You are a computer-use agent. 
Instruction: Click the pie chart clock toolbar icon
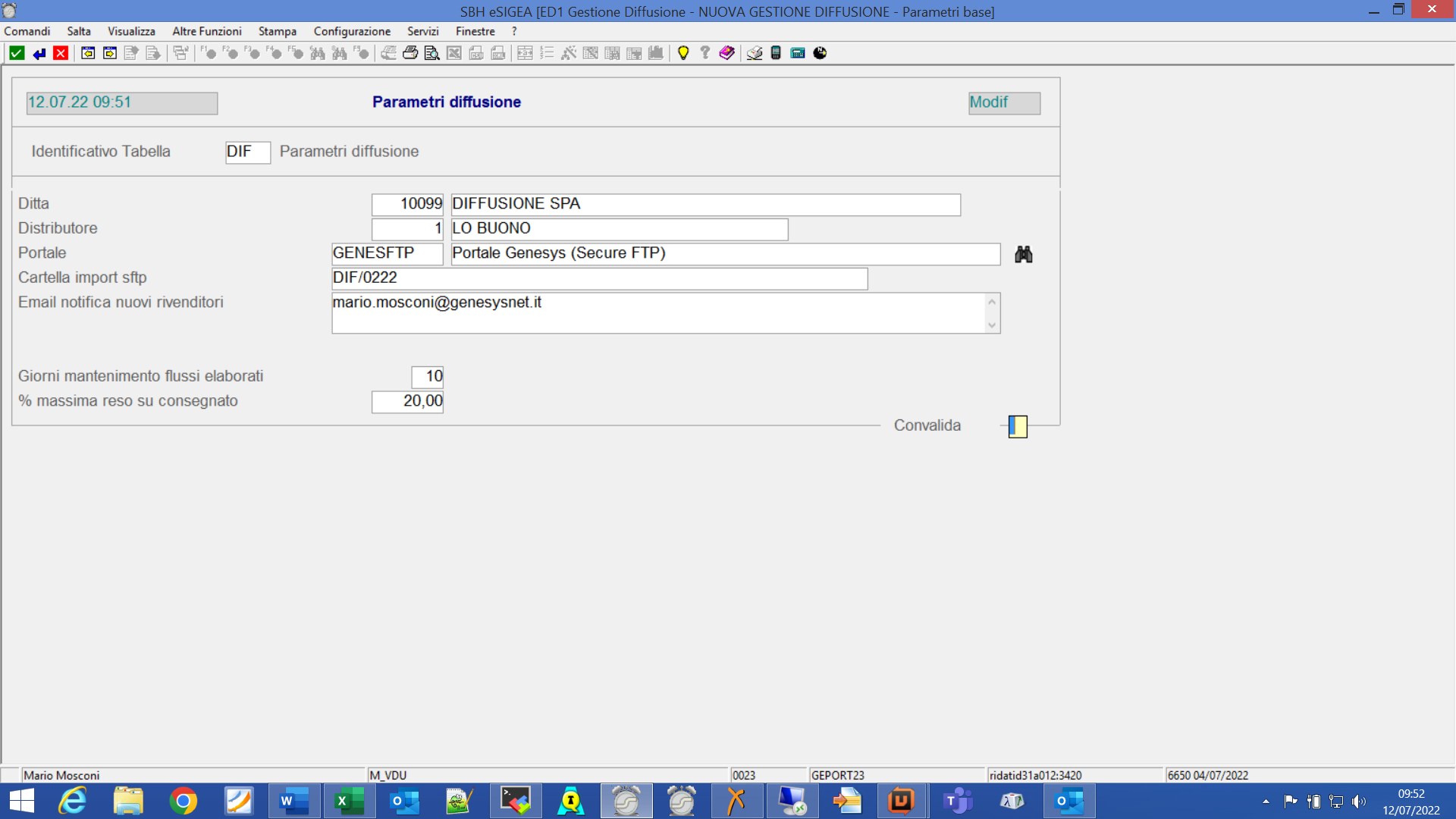click(x=820, y=53)
